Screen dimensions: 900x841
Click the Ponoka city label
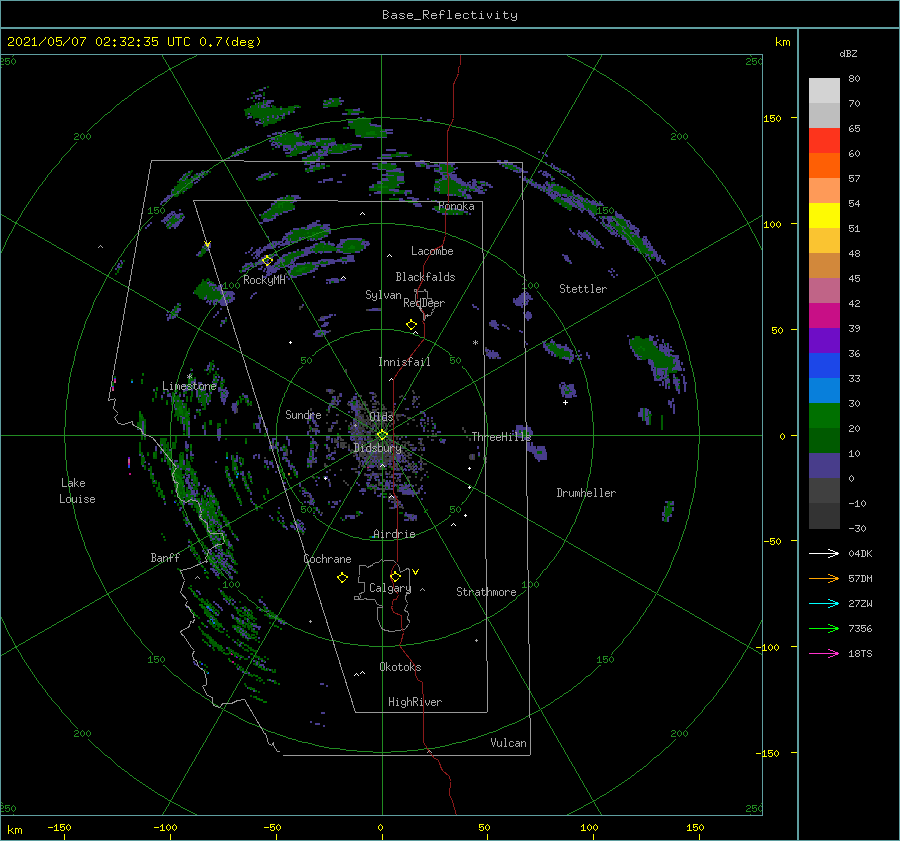[456, 206]
